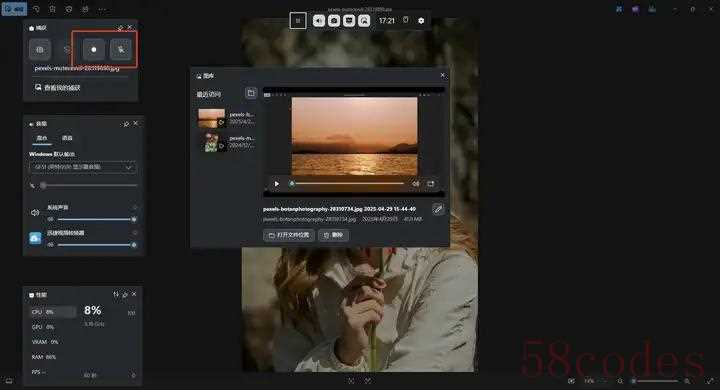
Task: Open audio widget from Game Bar top bar
Action: (x=319, y=21)
